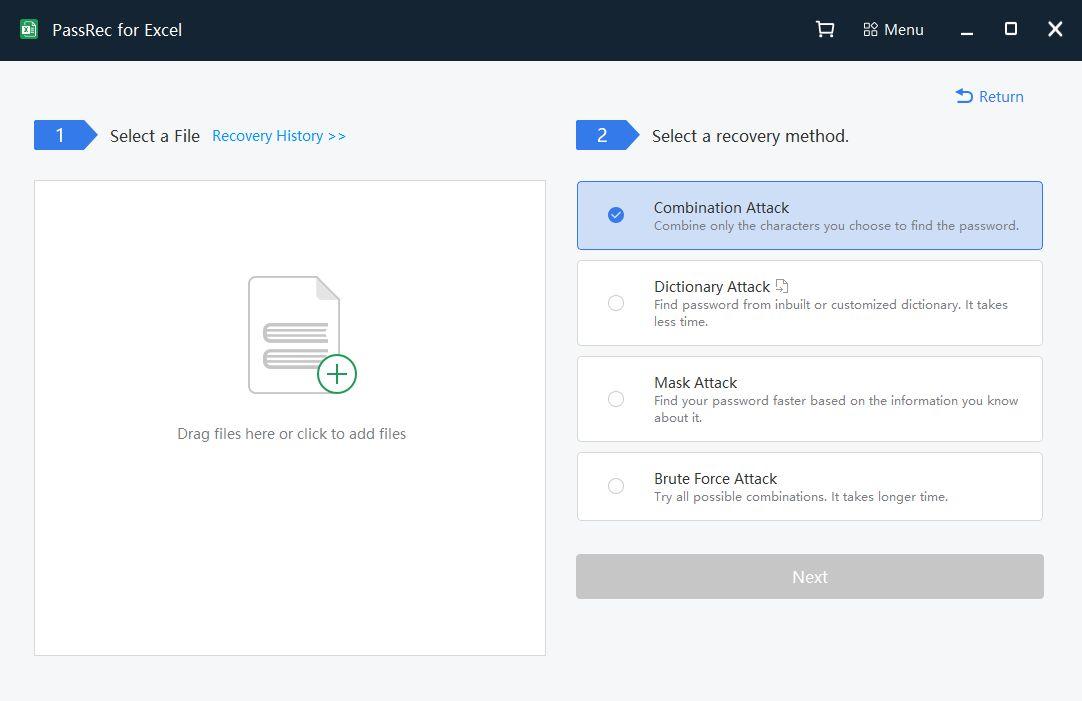Viewport: 1082px width, 701px height.
Task: Click the Return link text
Action: coord(1001,97)
